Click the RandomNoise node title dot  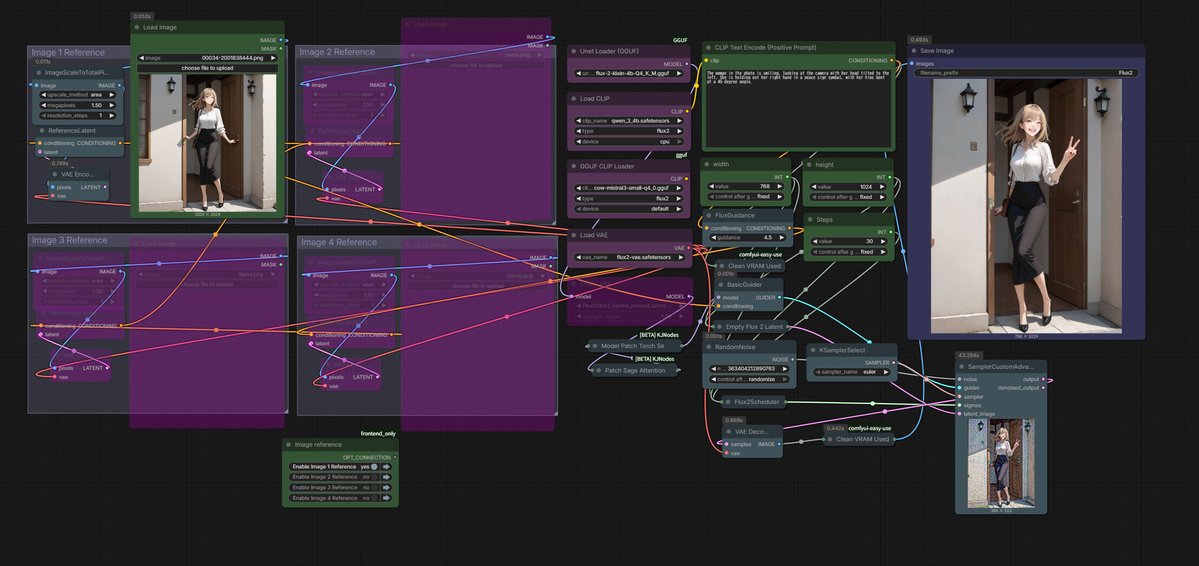[709, 346]
